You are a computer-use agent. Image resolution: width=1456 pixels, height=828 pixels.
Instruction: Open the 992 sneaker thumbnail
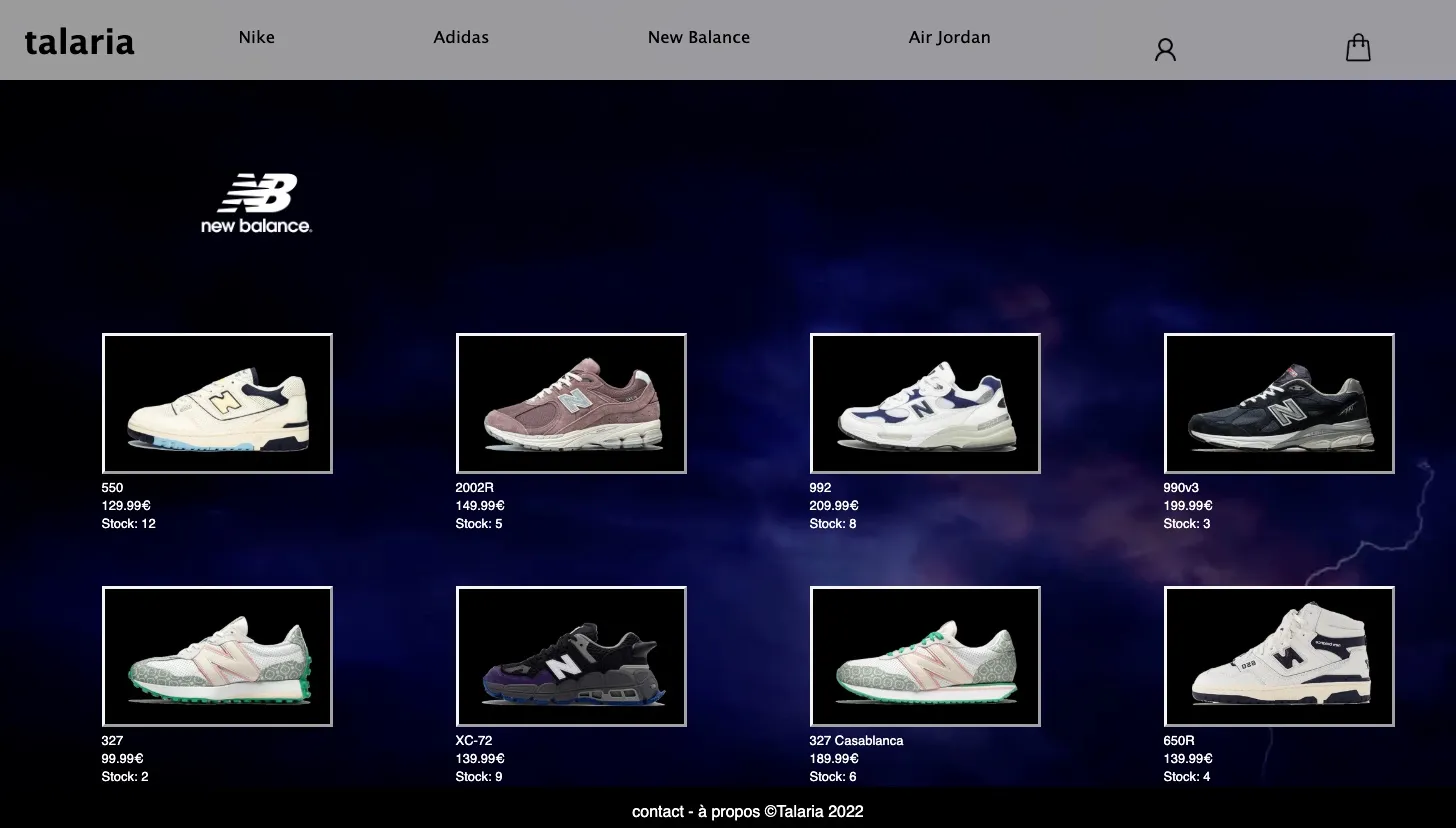(x=925, y=403)
